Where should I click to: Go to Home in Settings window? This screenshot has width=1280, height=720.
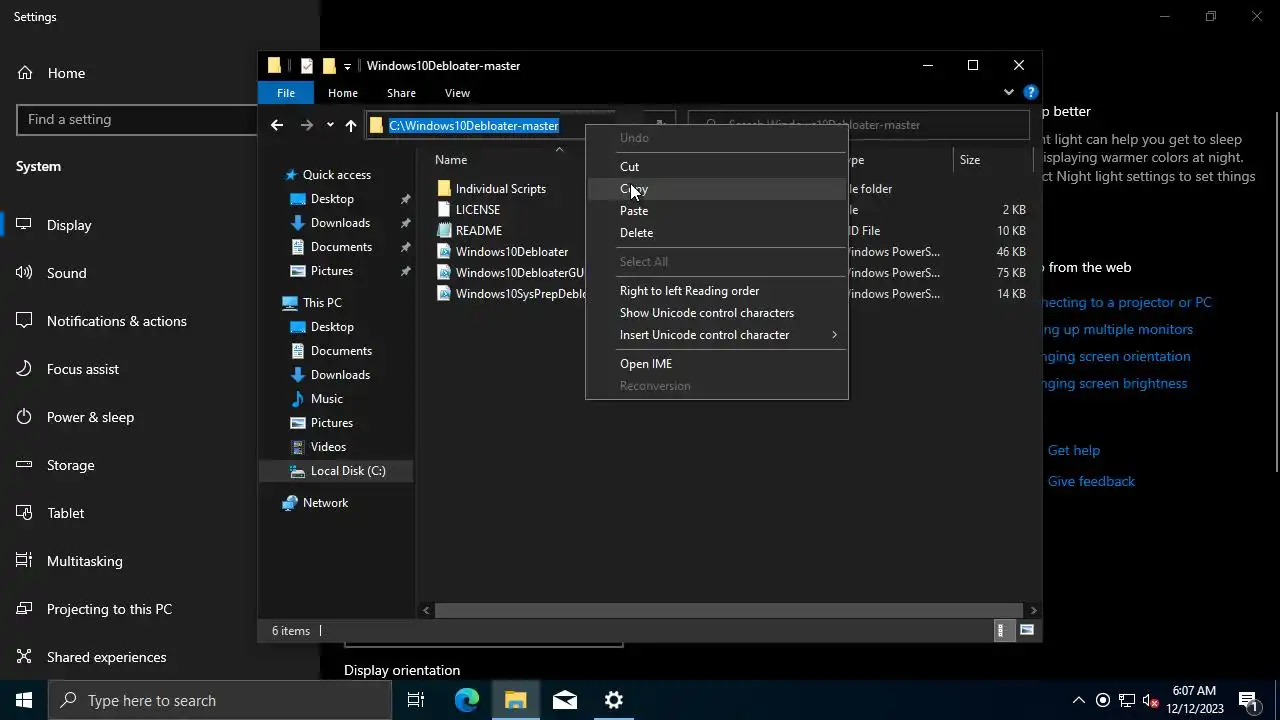click(66, 73)
